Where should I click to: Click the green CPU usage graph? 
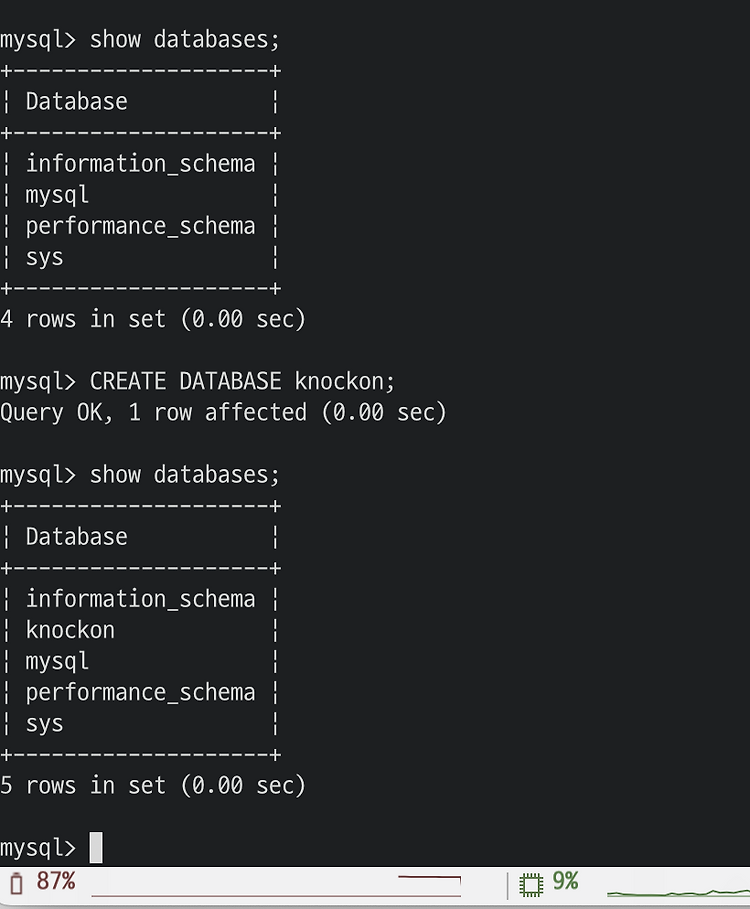678,892
